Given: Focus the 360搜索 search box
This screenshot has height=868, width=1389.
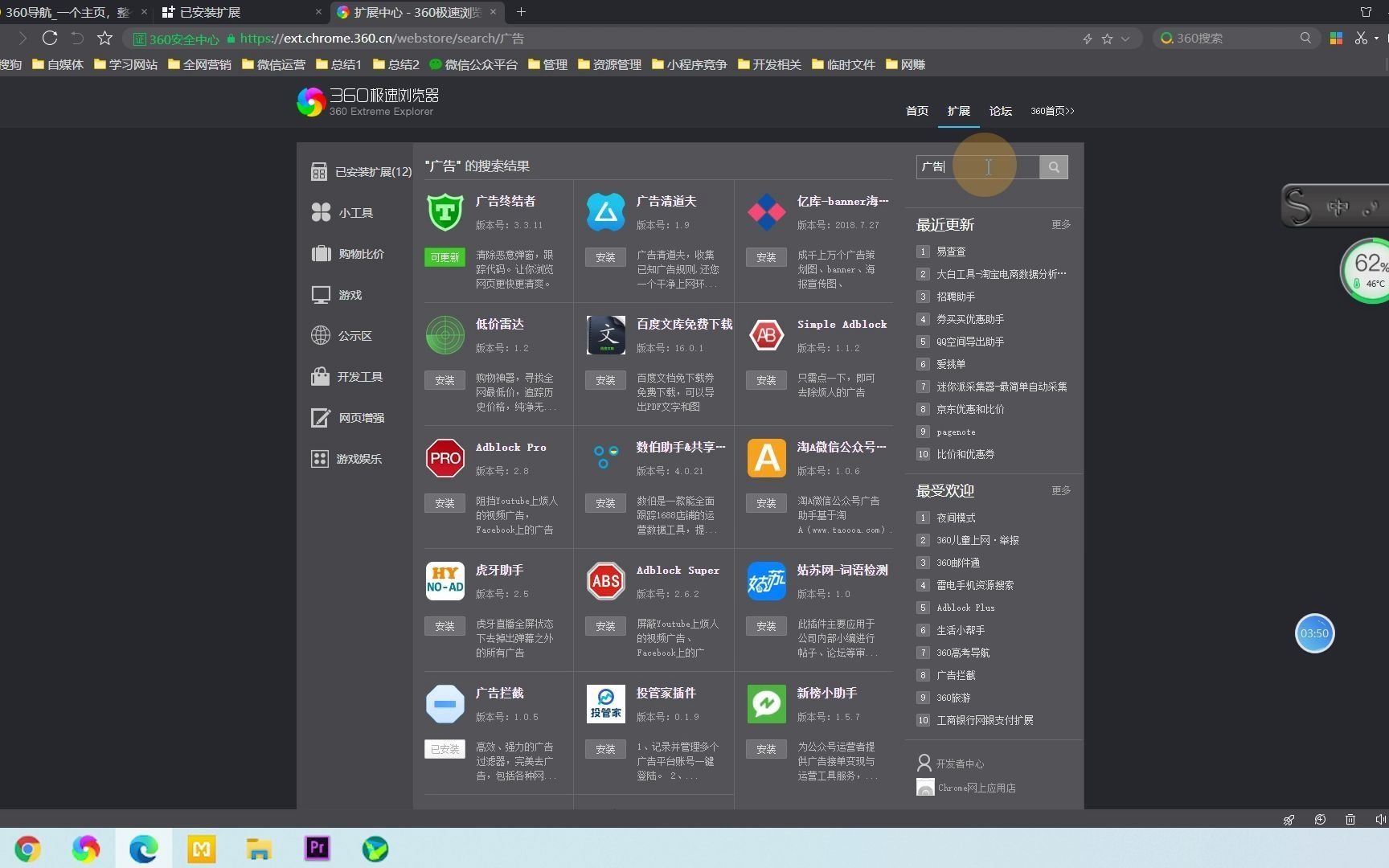Looking at the screenshot, I should pos(1235,38).
